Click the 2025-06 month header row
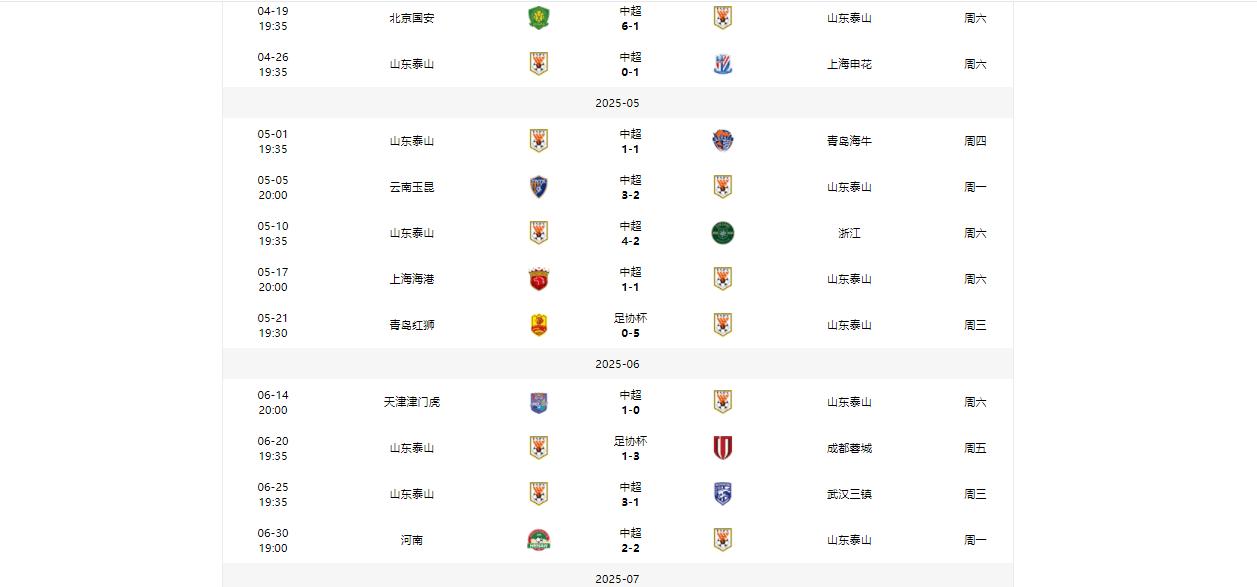The height and width of the screenshot is (587, 1257). tap(617, 364)
